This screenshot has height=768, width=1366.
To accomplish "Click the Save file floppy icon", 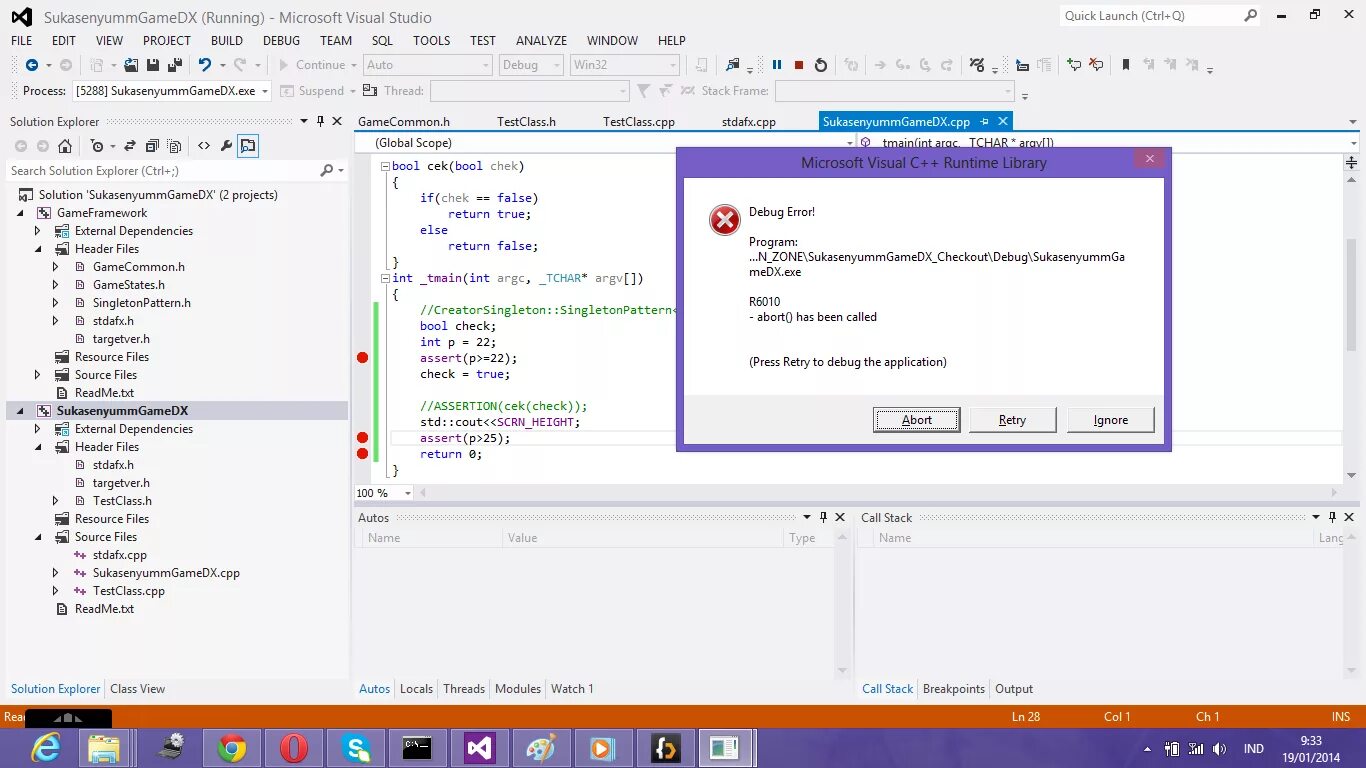I will tap(153, 65).
